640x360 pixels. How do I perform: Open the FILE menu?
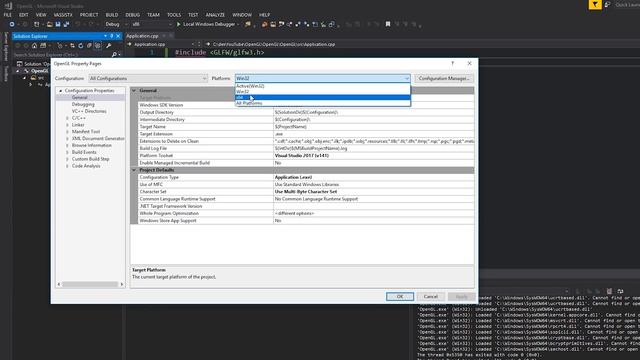coord(8,15)
